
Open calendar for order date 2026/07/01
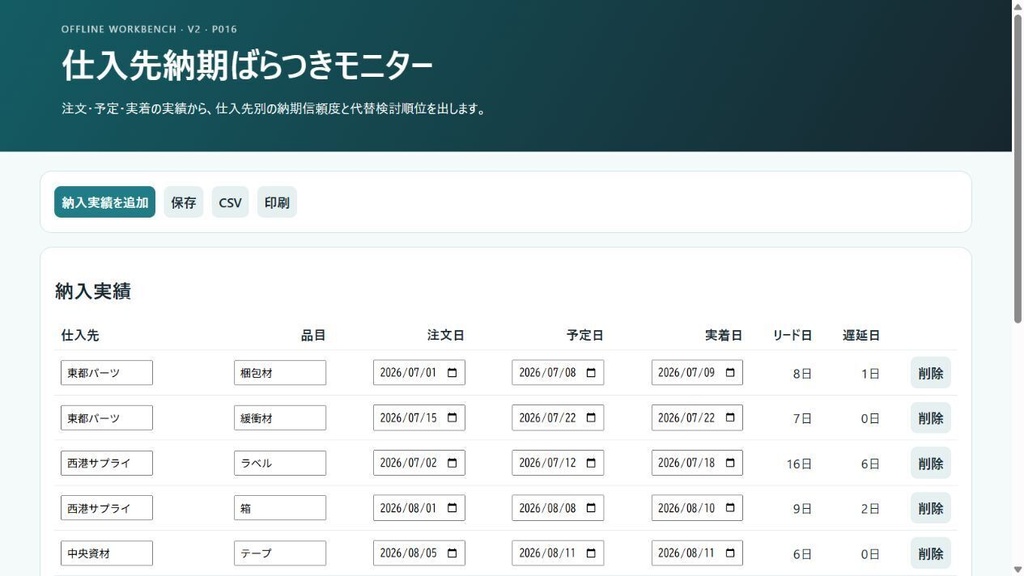point(452,372)
